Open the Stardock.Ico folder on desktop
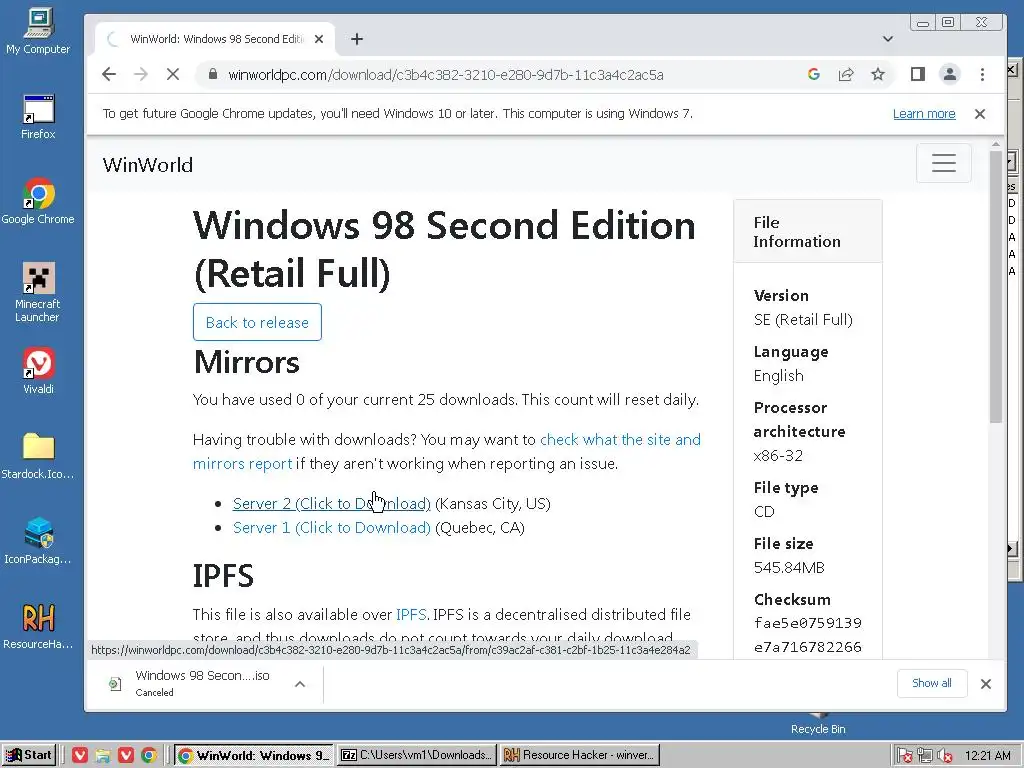 38,456
